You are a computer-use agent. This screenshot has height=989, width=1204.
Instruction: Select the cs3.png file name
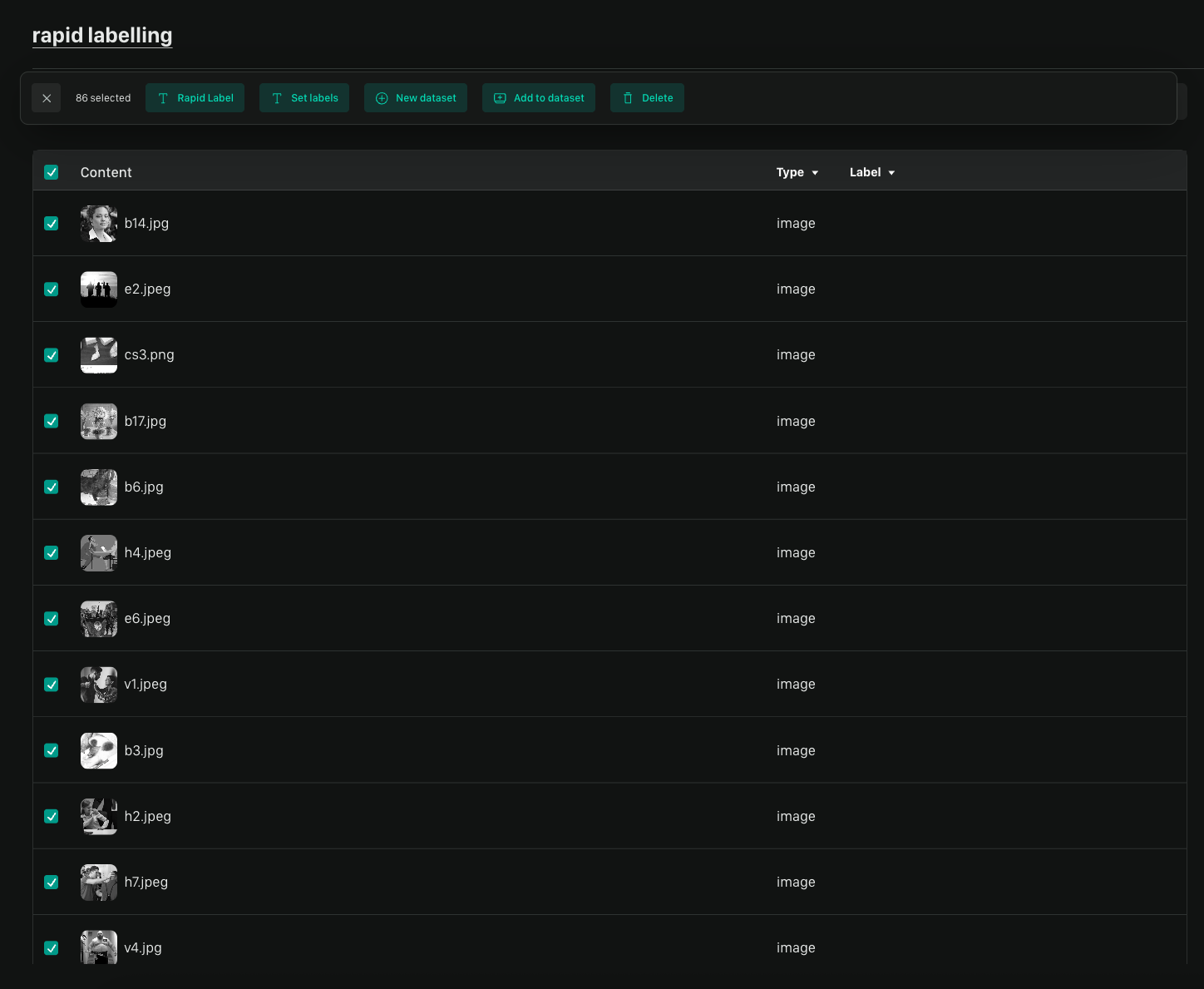click(x=149, y=355)
